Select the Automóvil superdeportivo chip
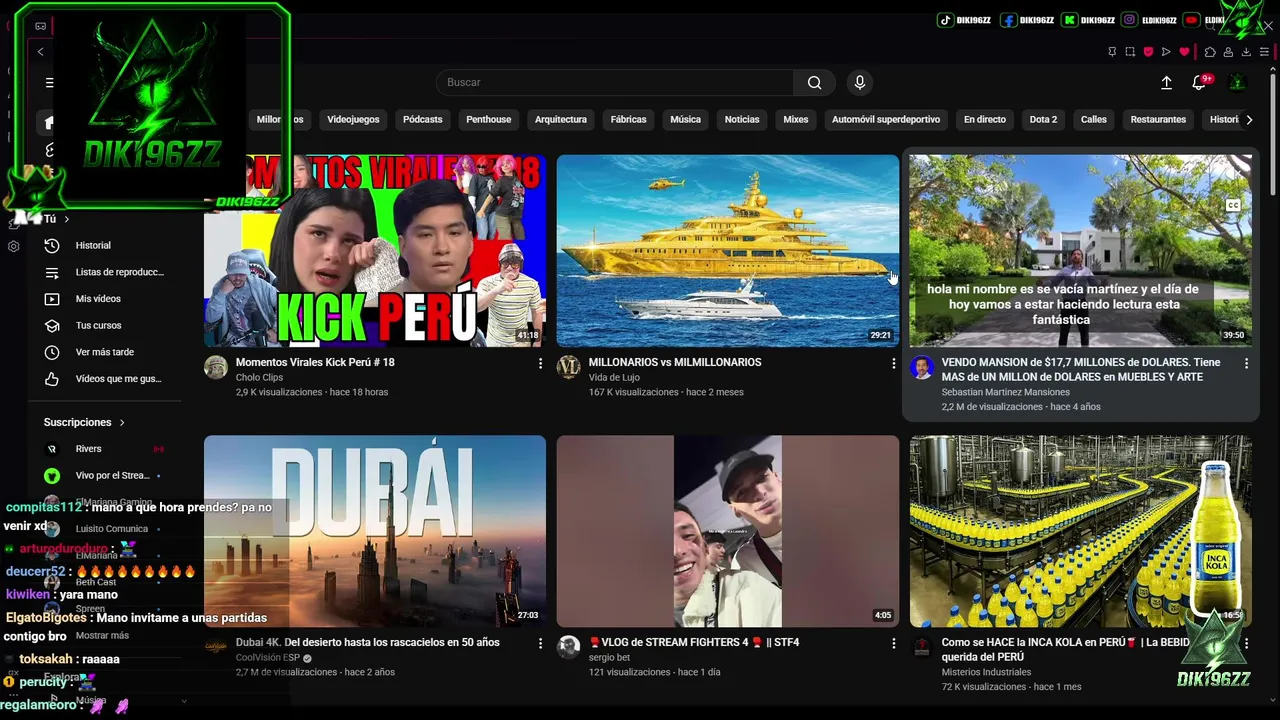 point(886,120)
